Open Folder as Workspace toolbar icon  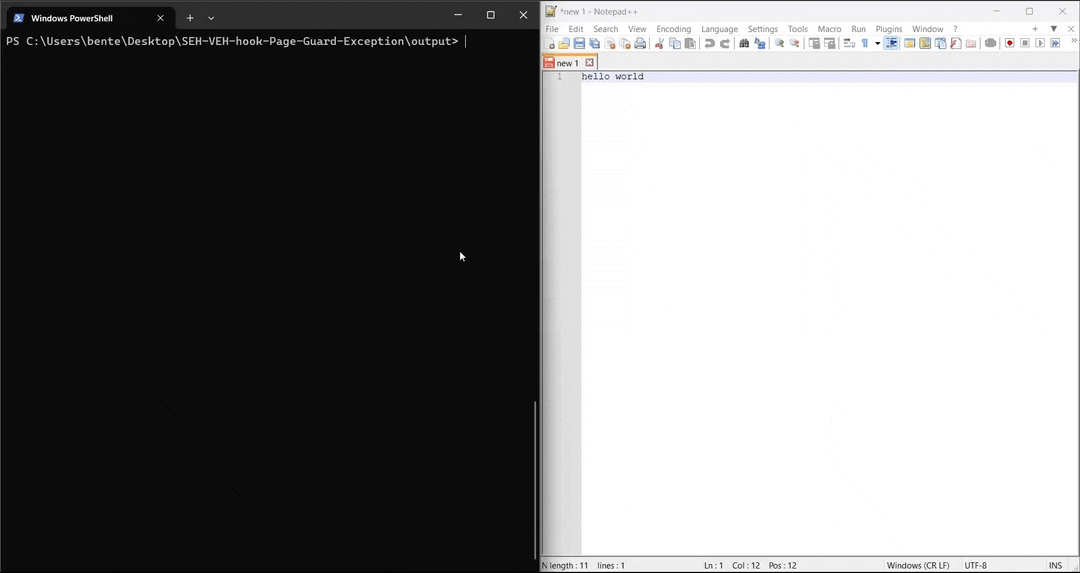point(970,43)
